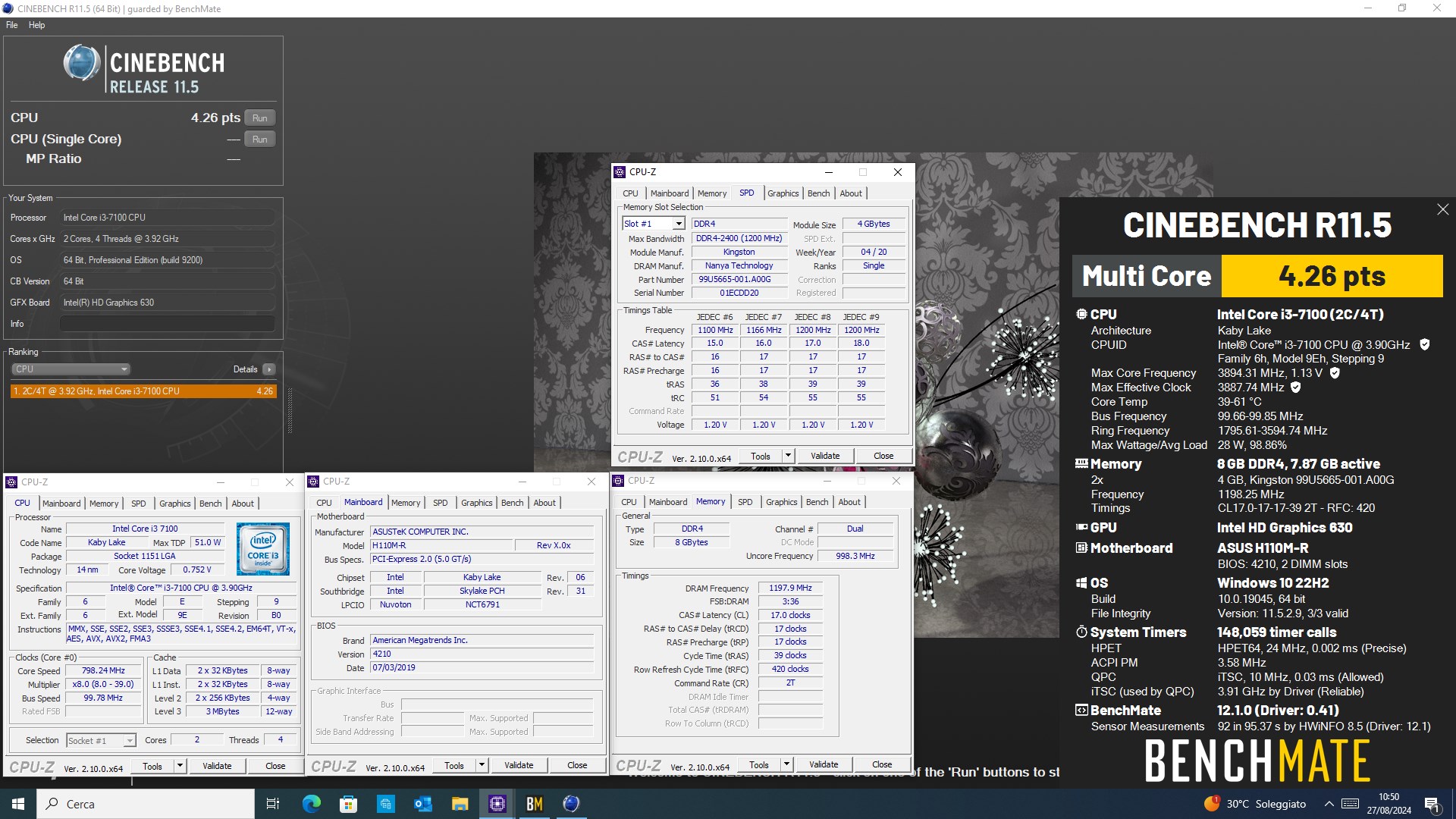Open File Explorer from the taskbar
This screenshot has height=819, width=1456.
(x=460, y=804)
